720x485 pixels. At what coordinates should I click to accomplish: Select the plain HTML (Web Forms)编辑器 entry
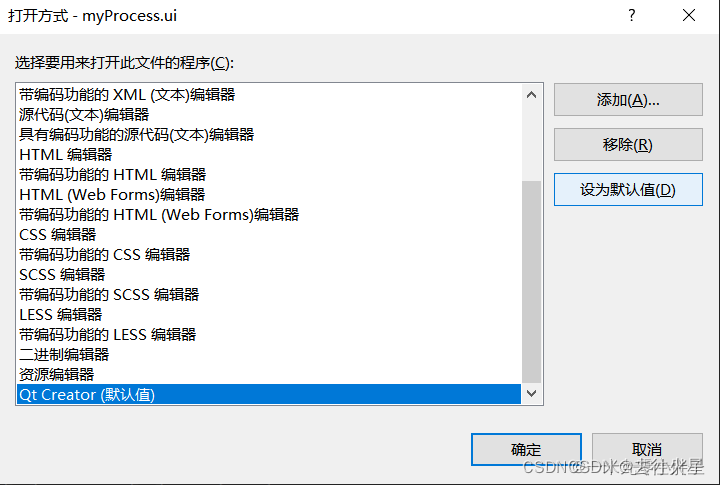pyautogui.click(x=269, y=195)
